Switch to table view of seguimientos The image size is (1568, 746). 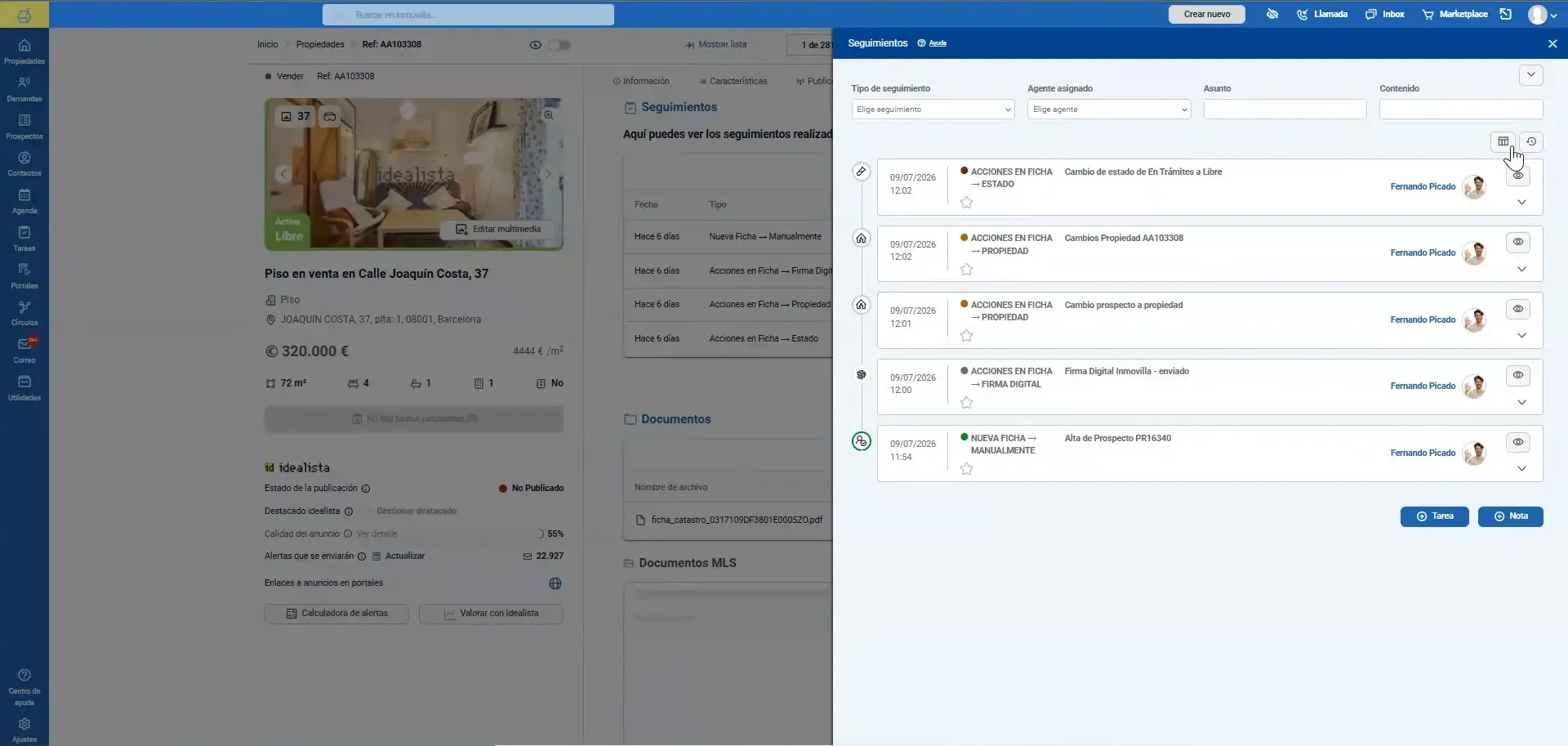[1503, 141]
